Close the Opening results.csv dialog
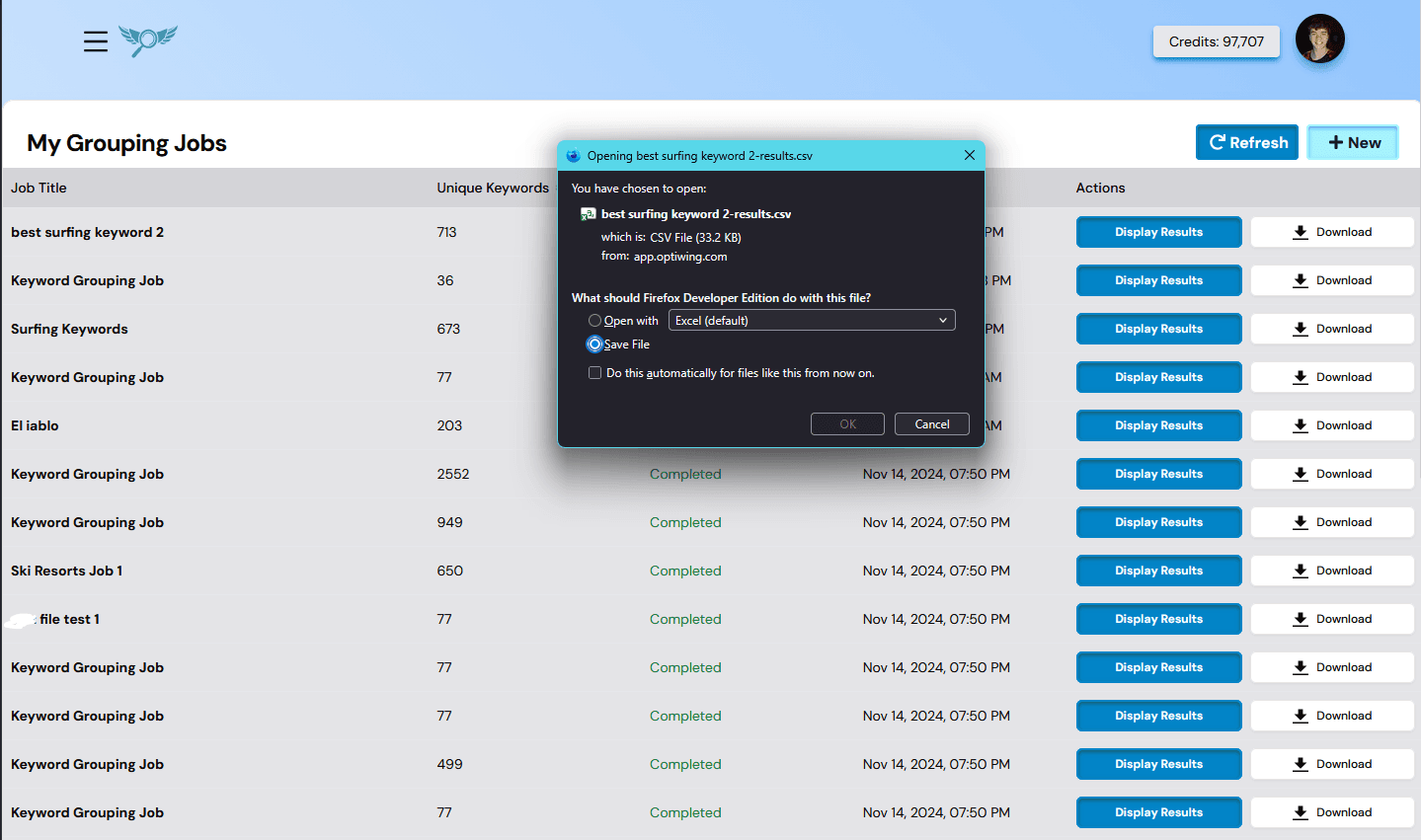The height and width of the screenshot is (840, 1421). click(969, 155)
